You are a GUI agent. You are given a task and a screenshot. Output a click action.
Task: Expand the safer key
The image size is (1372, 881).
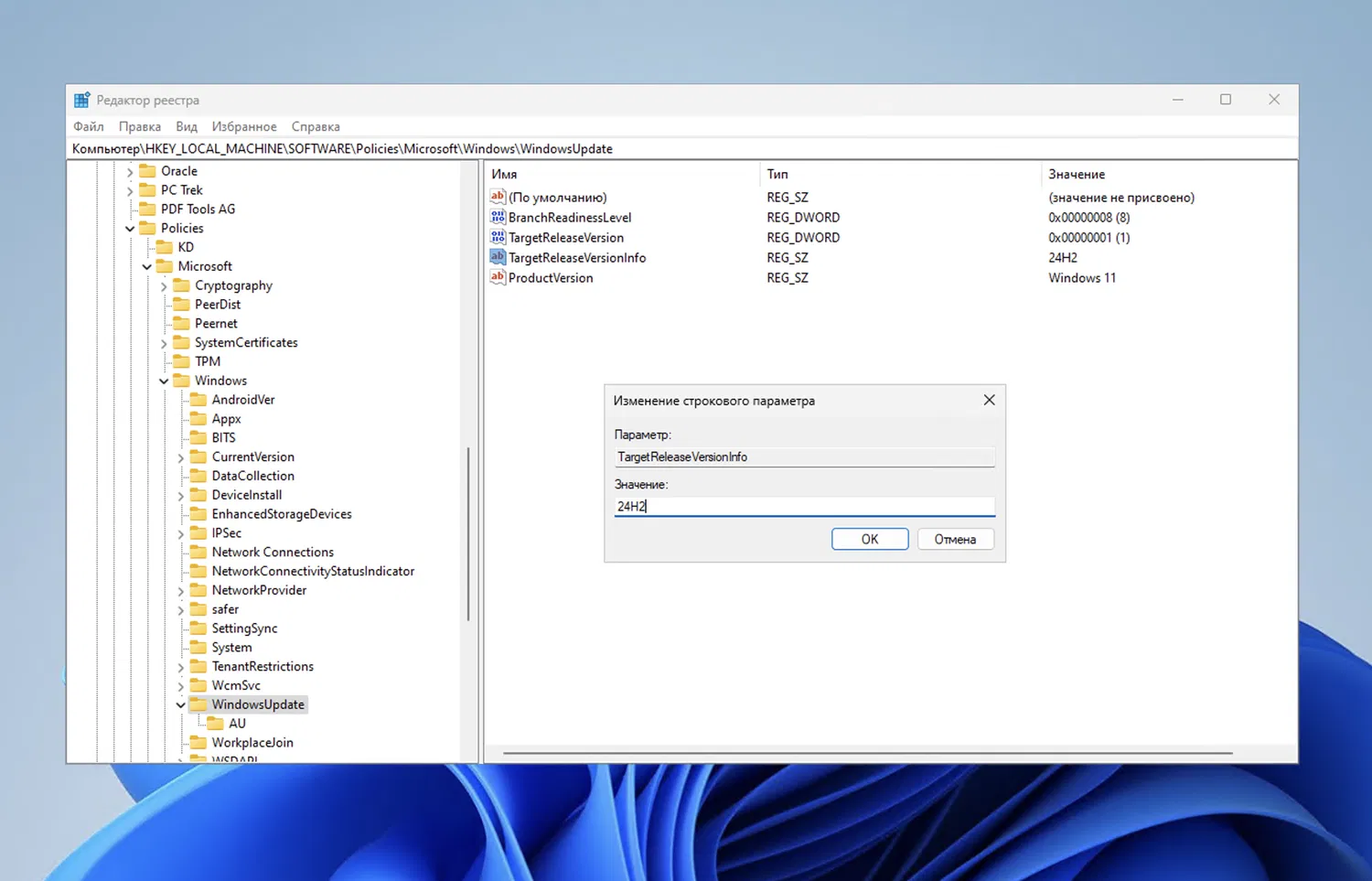pyautogui.click(x=181, y=610)
